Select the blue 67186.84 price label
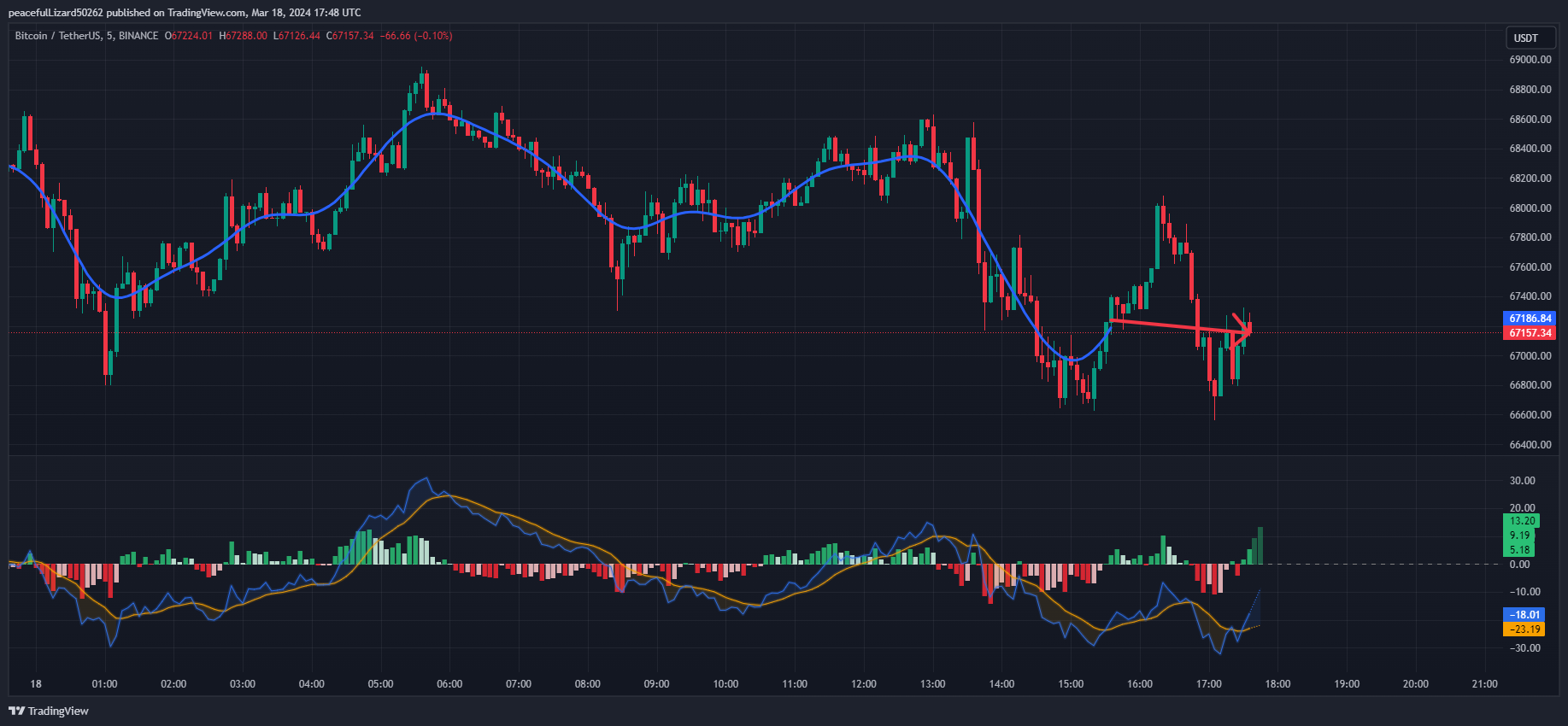This screenshot has height=726, width=1568. 1530,319
